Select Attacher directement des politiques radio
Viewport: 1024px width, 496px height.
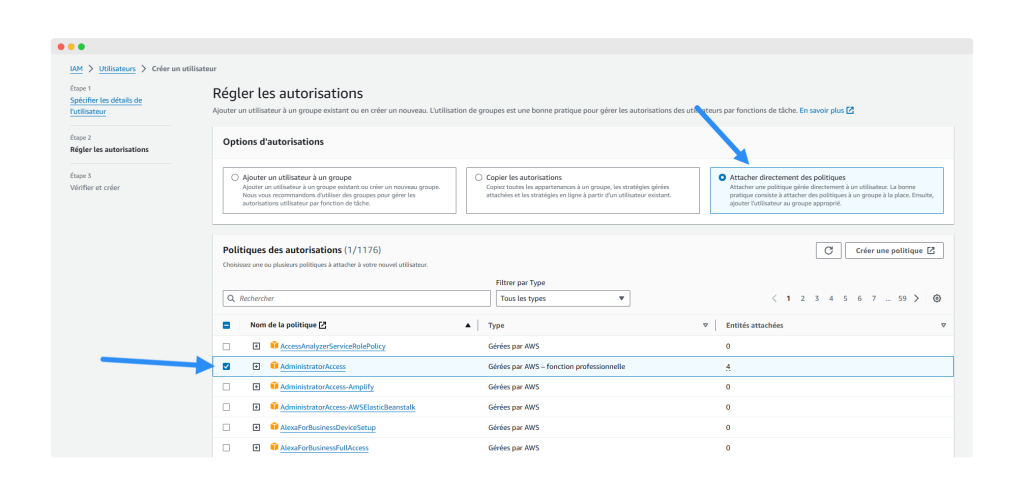[x=722, y=177]
